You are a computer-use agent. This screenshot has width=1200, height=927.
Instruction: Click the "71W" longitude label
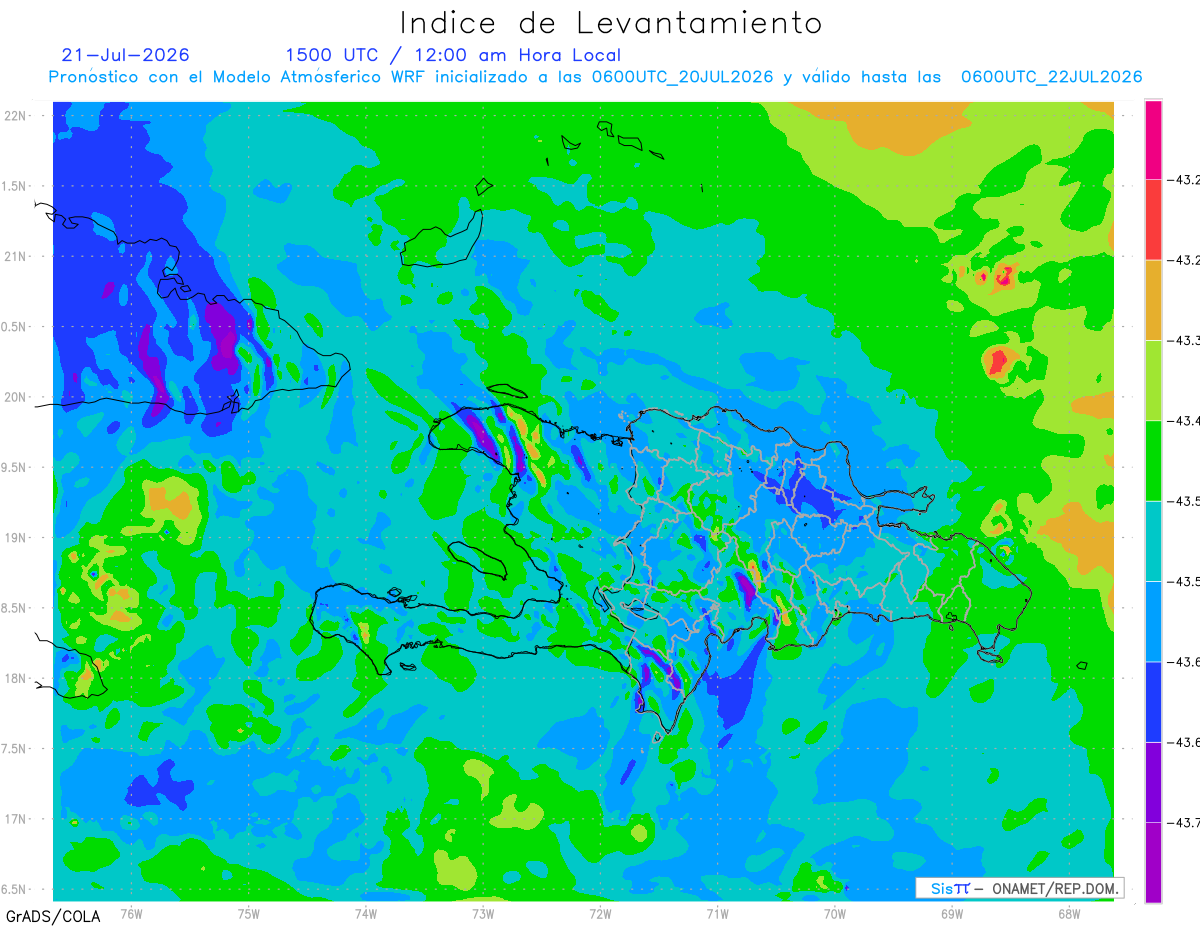point(717,913)
